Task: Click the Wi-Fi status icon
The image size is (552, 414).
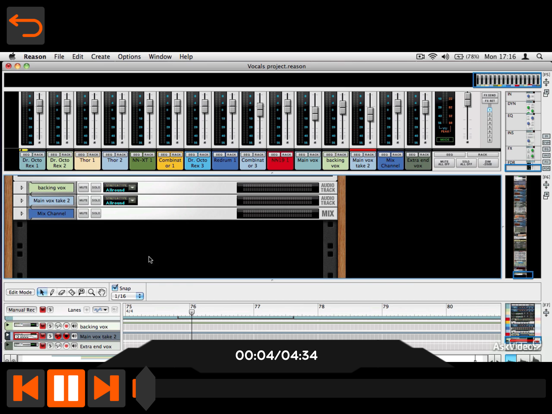Action: coord(433,56)
